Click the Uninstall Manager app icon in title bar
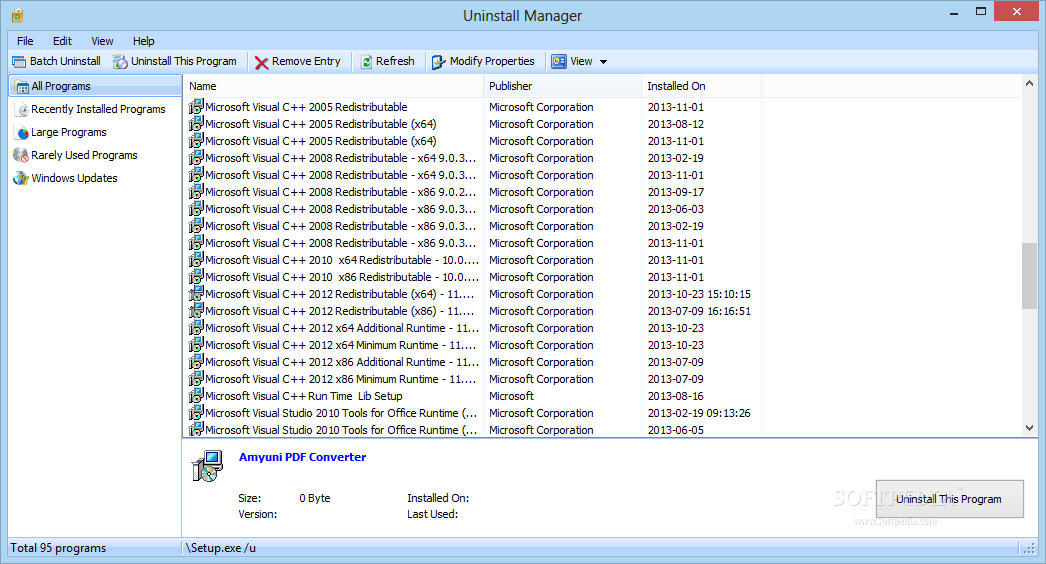 (17, 15)
